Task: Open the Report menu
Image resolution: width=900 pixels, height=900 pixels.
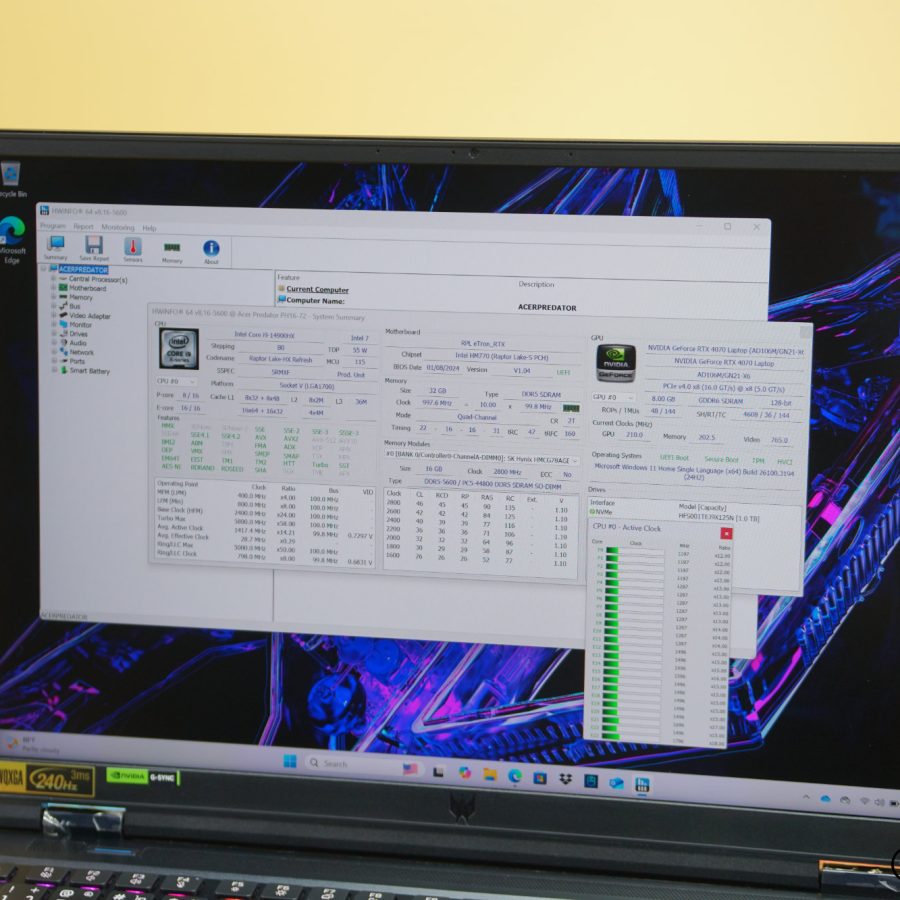Action: [83, 227]
